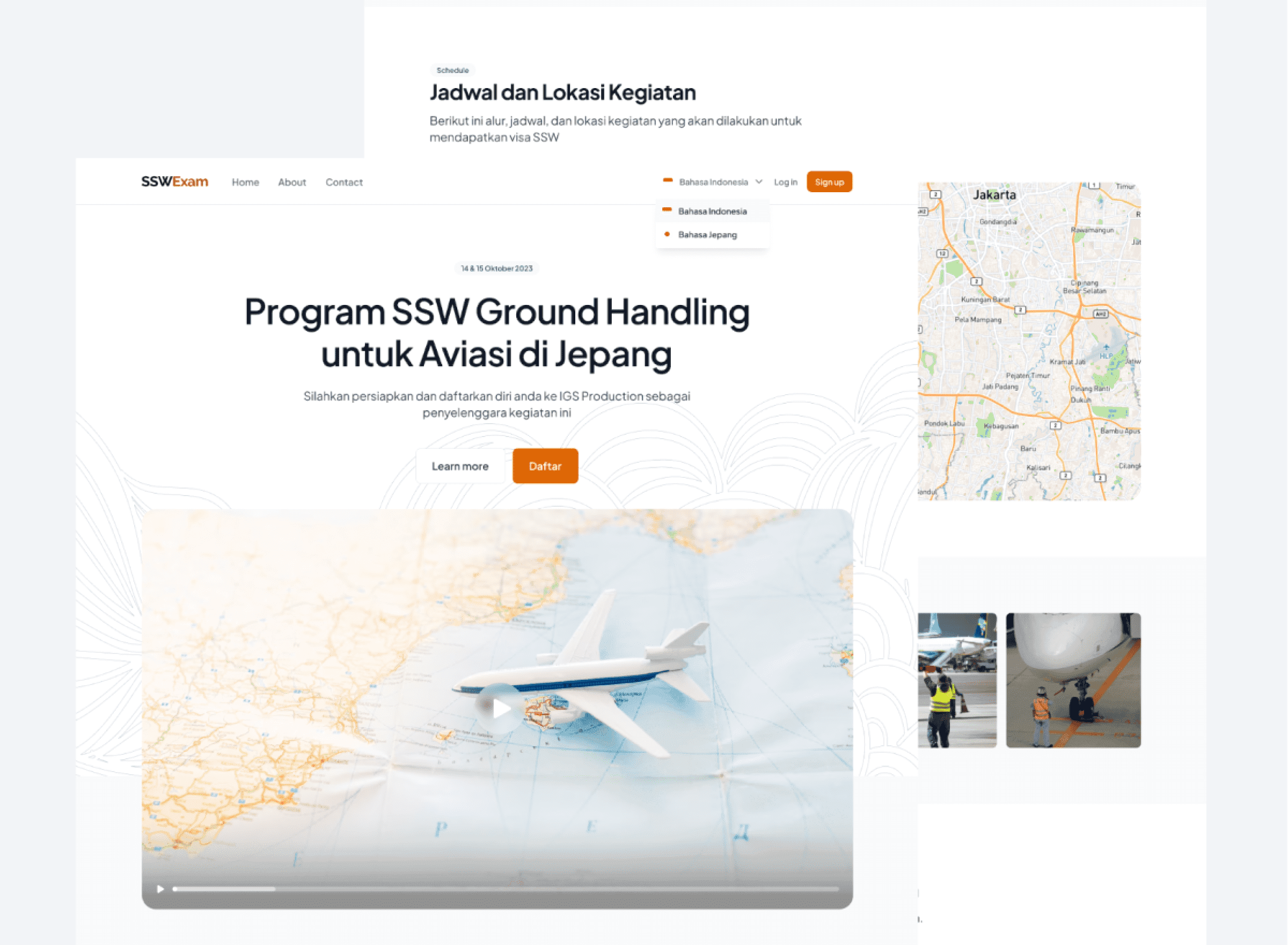Select Bahasa Indonesia from language dropdown

714,211
